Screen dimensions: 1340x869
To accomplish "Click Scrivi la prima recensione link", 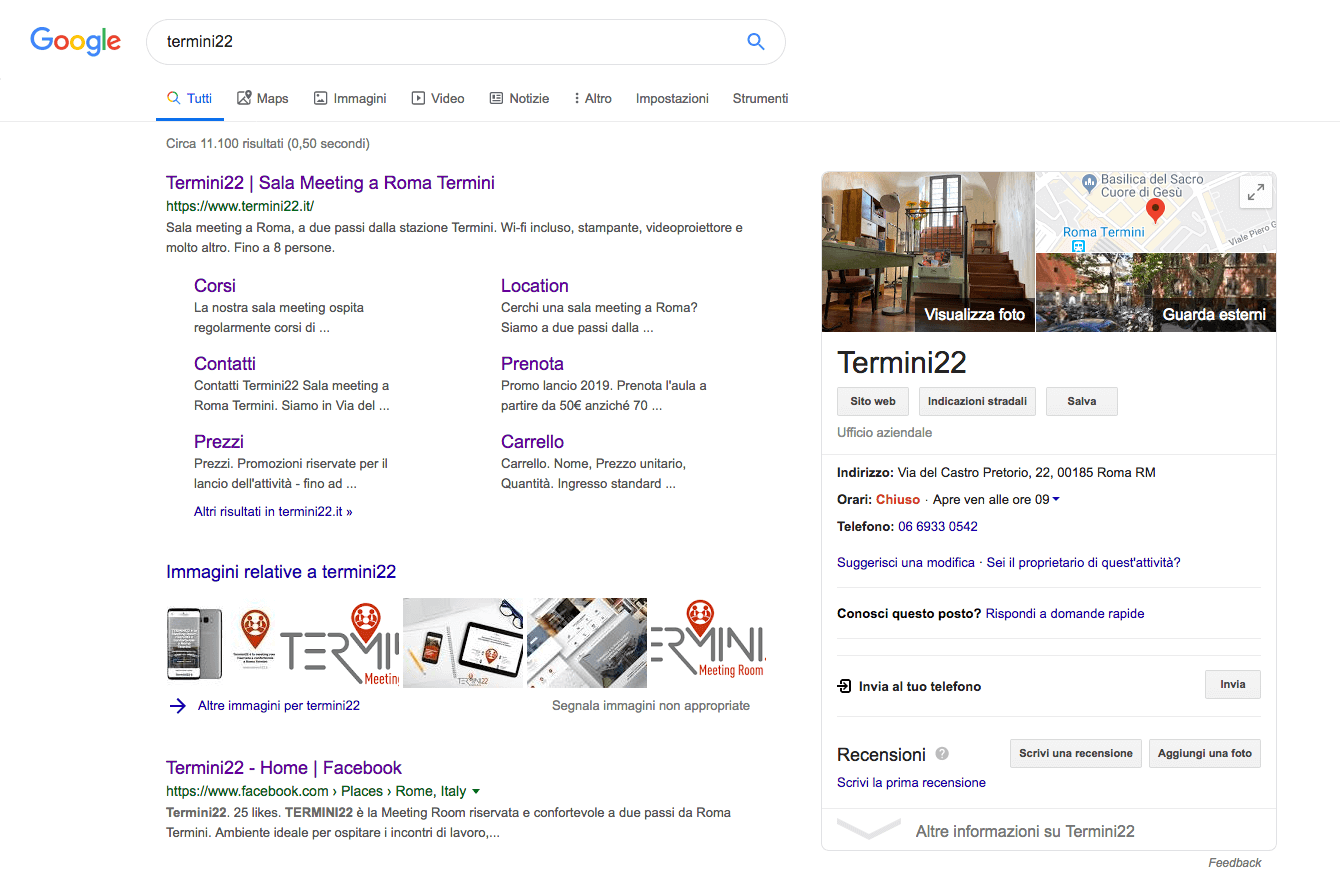I will pyautogui.click(x=911, y=783).
